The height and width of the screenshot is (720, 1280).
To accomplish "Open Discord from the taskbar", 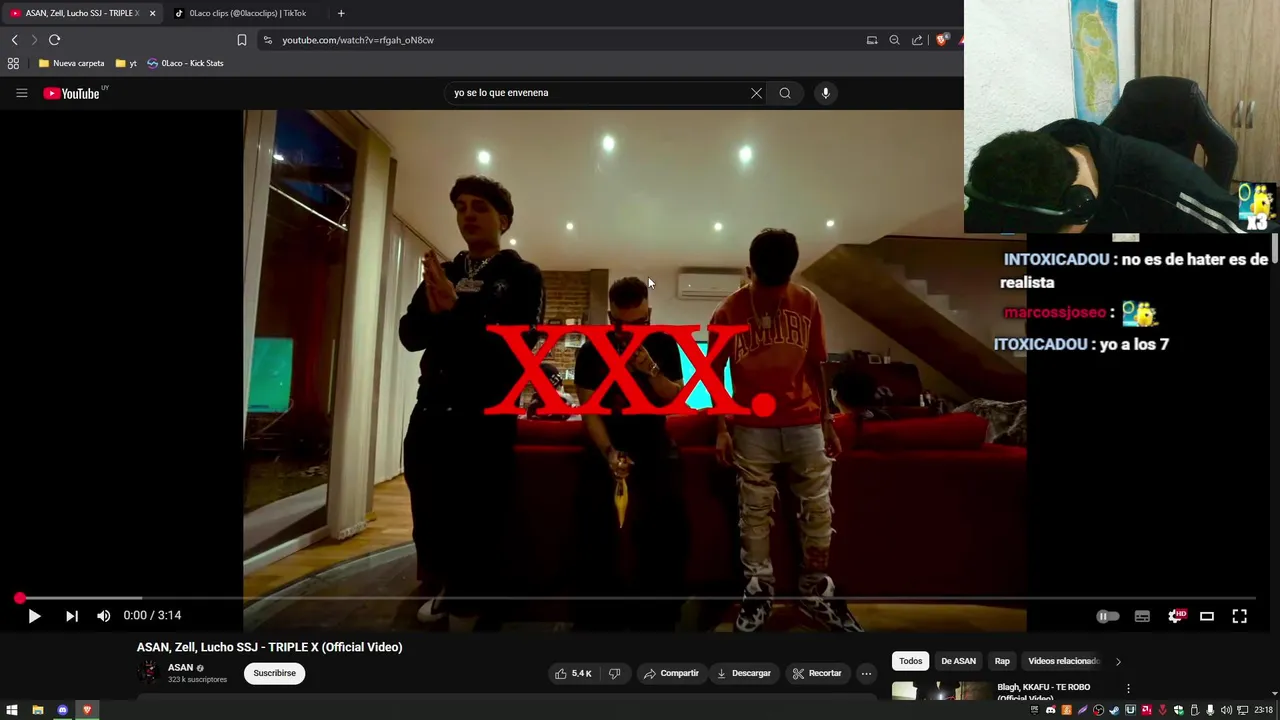I will [62, 710].
